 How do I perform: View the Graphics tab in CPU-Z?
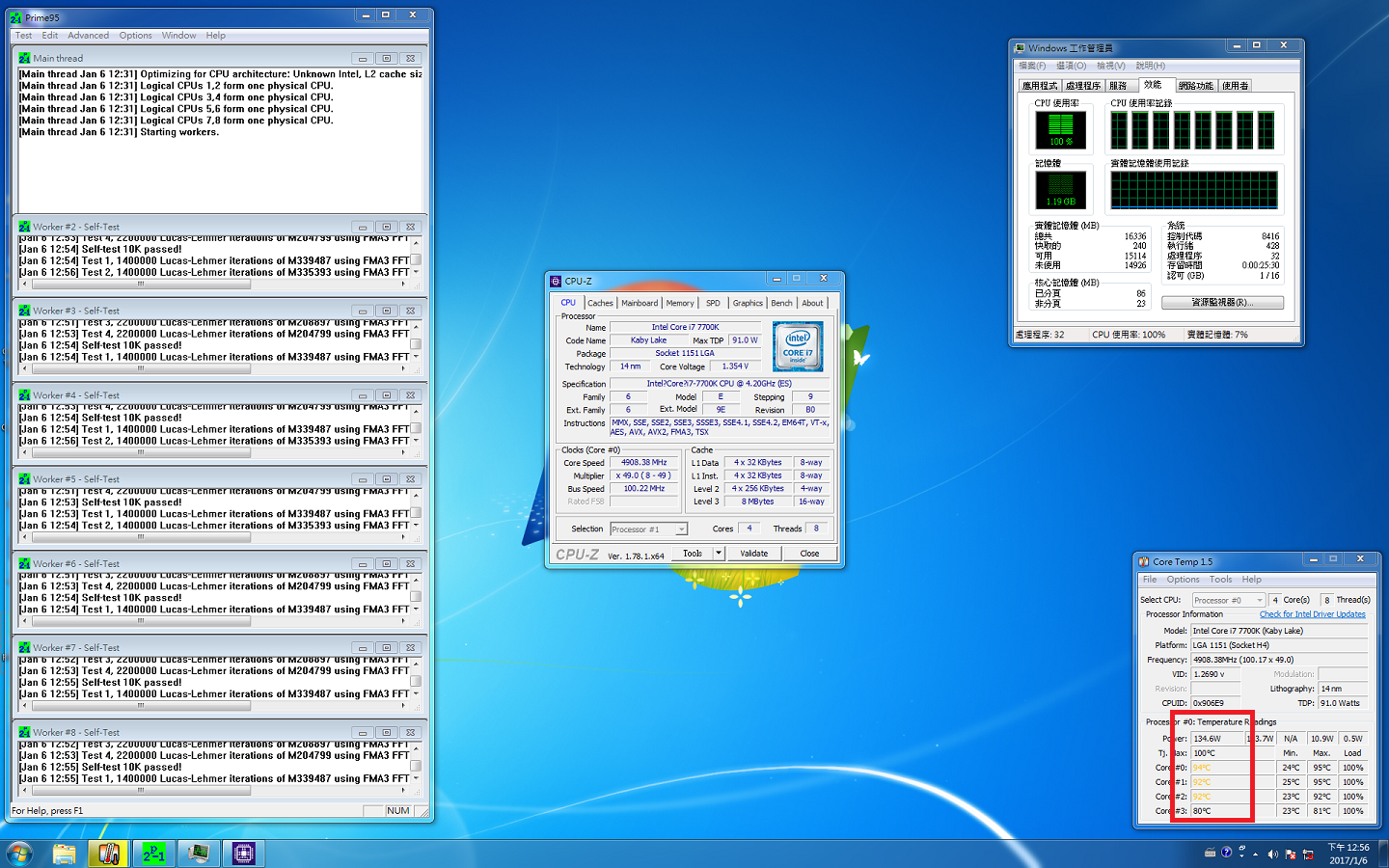click(x=748, y=303)
